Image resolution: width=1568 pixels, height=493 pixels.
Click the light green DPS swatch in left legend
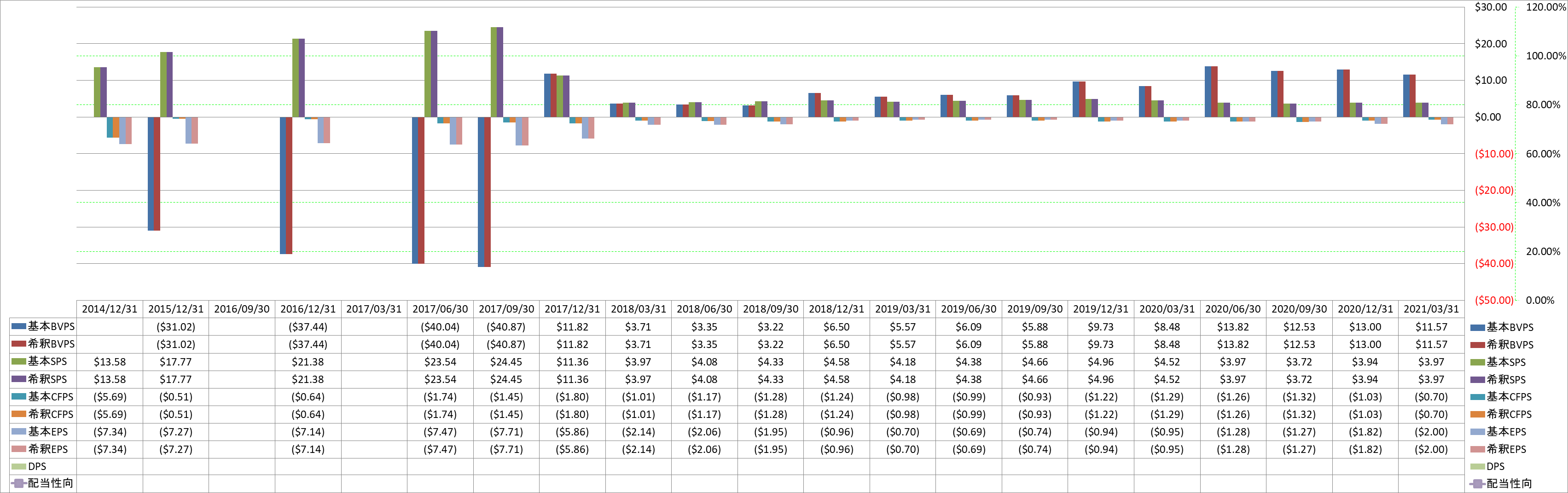[x=19, y=466]
